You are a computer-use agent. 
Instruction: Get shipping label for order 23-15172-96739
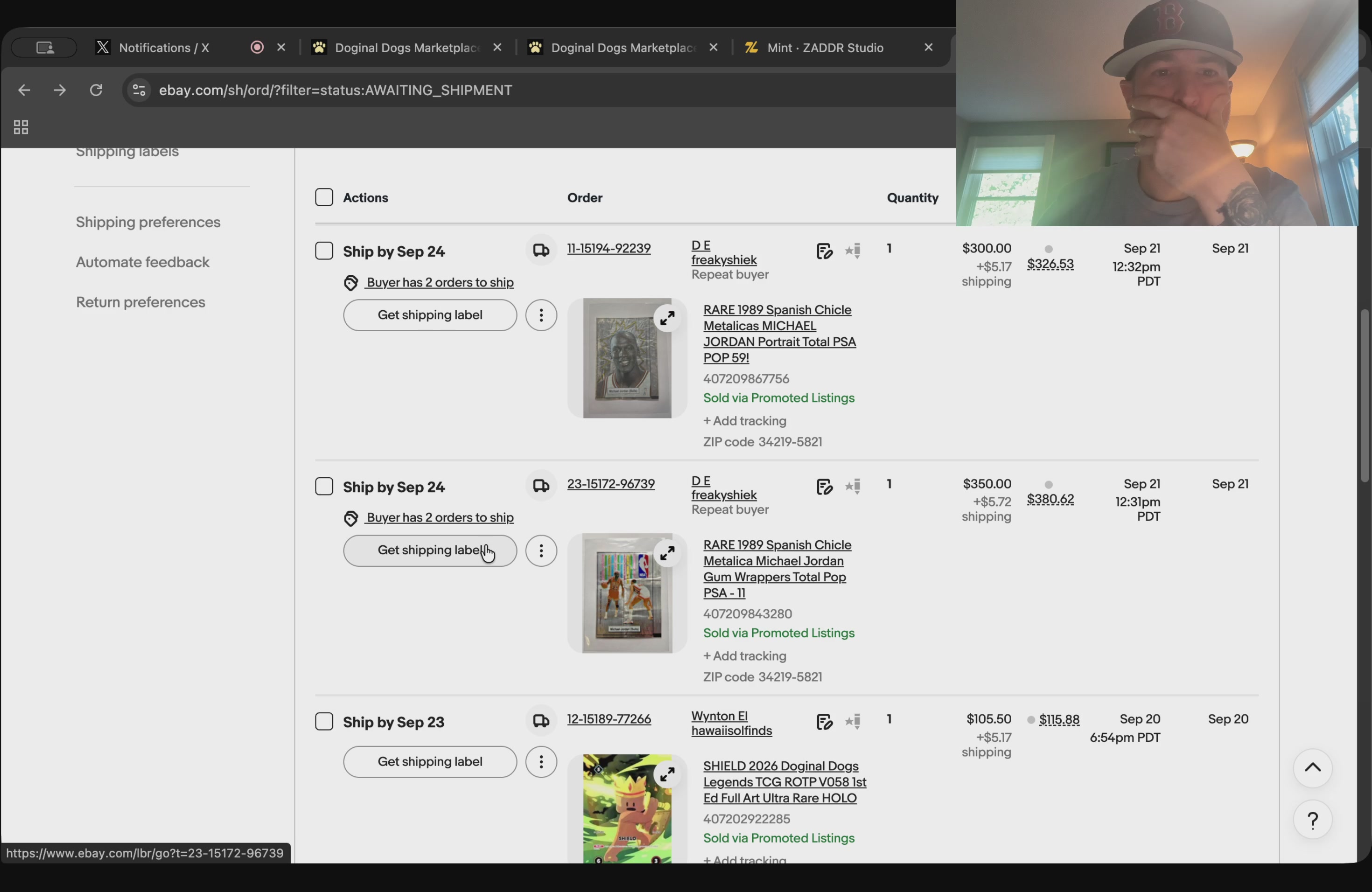click(x=430, y=551)
